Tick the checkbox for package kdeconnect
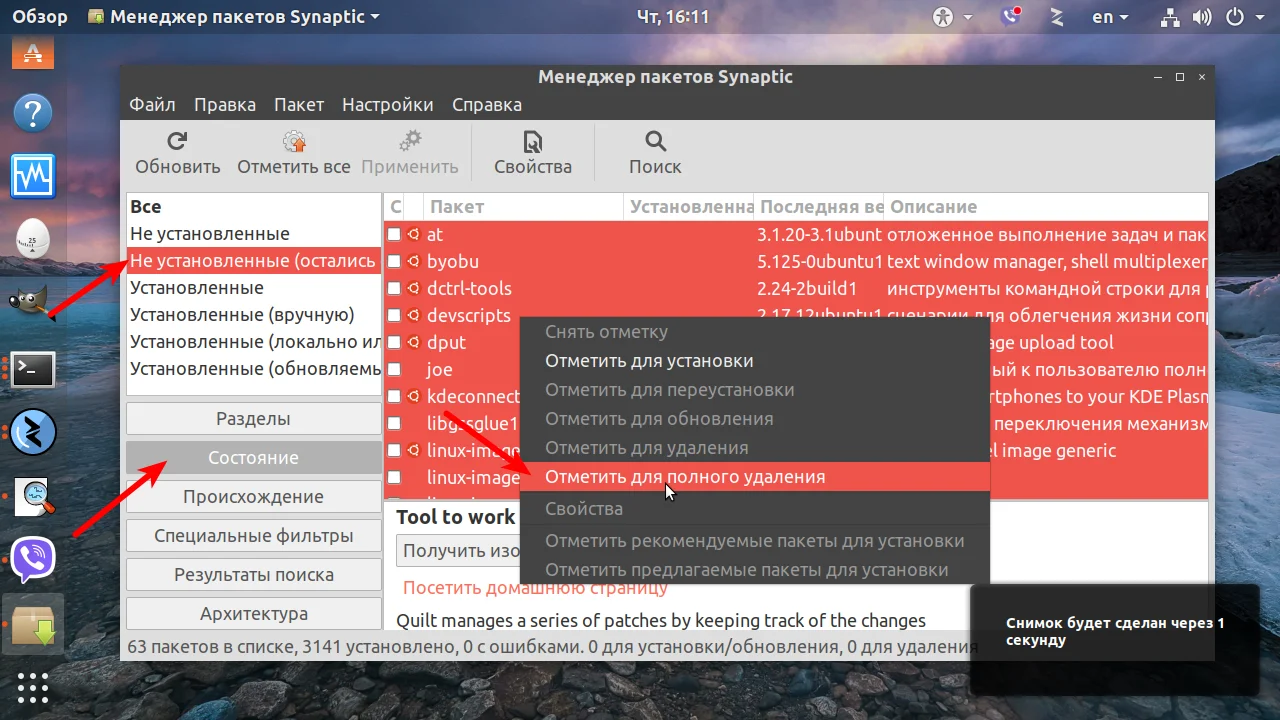 click(x=394, y=396)
